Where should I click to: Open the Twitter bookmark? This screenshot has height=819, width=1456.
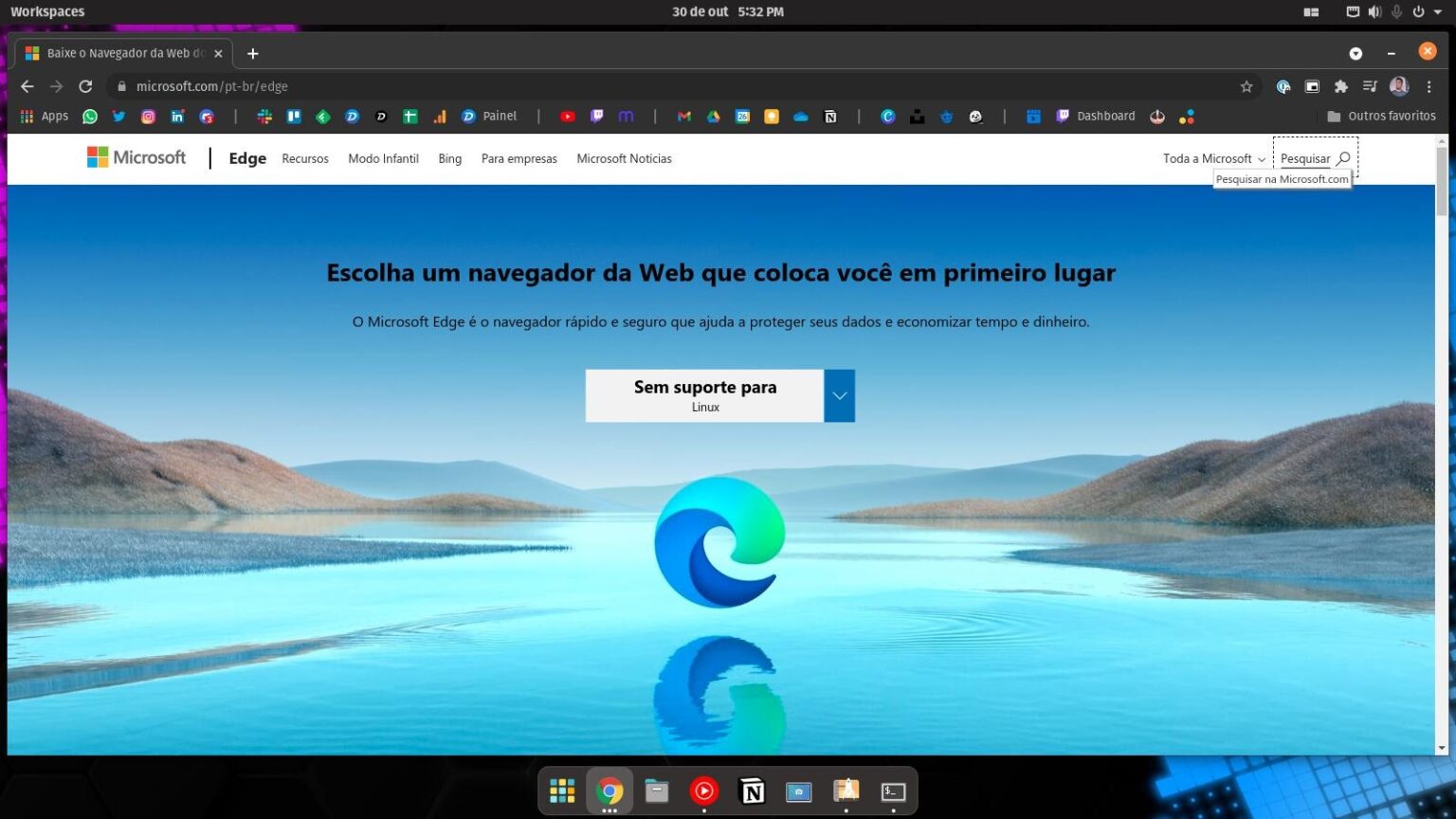(118, 116)
